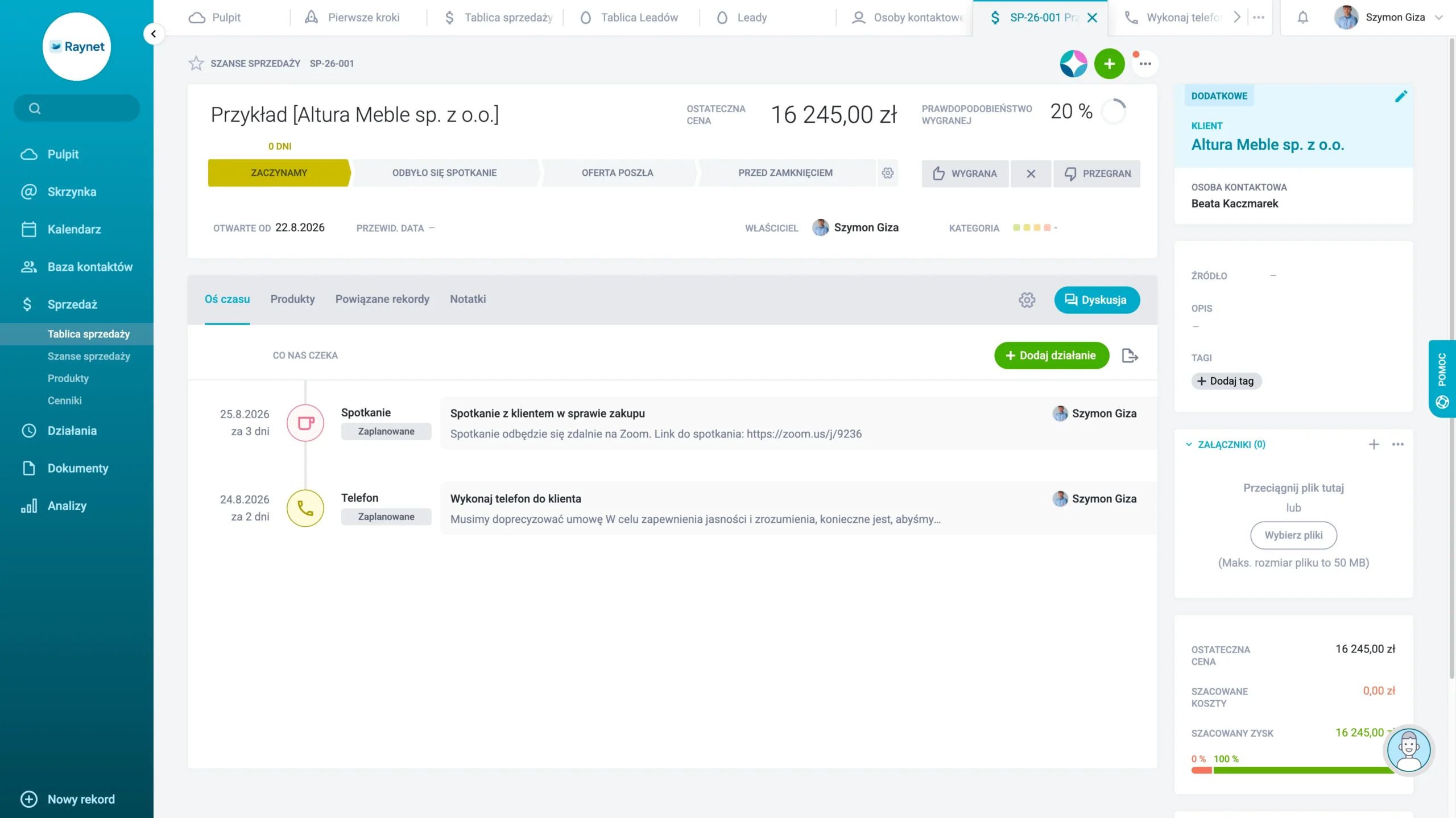This screenshot has height=818, width=1456.
Task: Open the Dyskusja discussion button
Action: tap(1097, 300)
